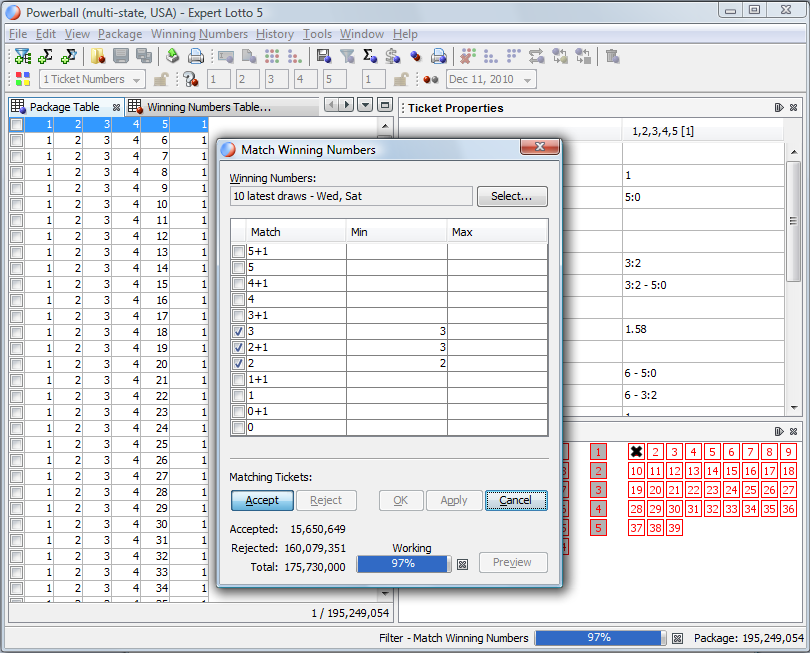The width and height of the screenshot is (810, 653).
Task: Tick the '4' match checkbox
Action: pos(238,299)
